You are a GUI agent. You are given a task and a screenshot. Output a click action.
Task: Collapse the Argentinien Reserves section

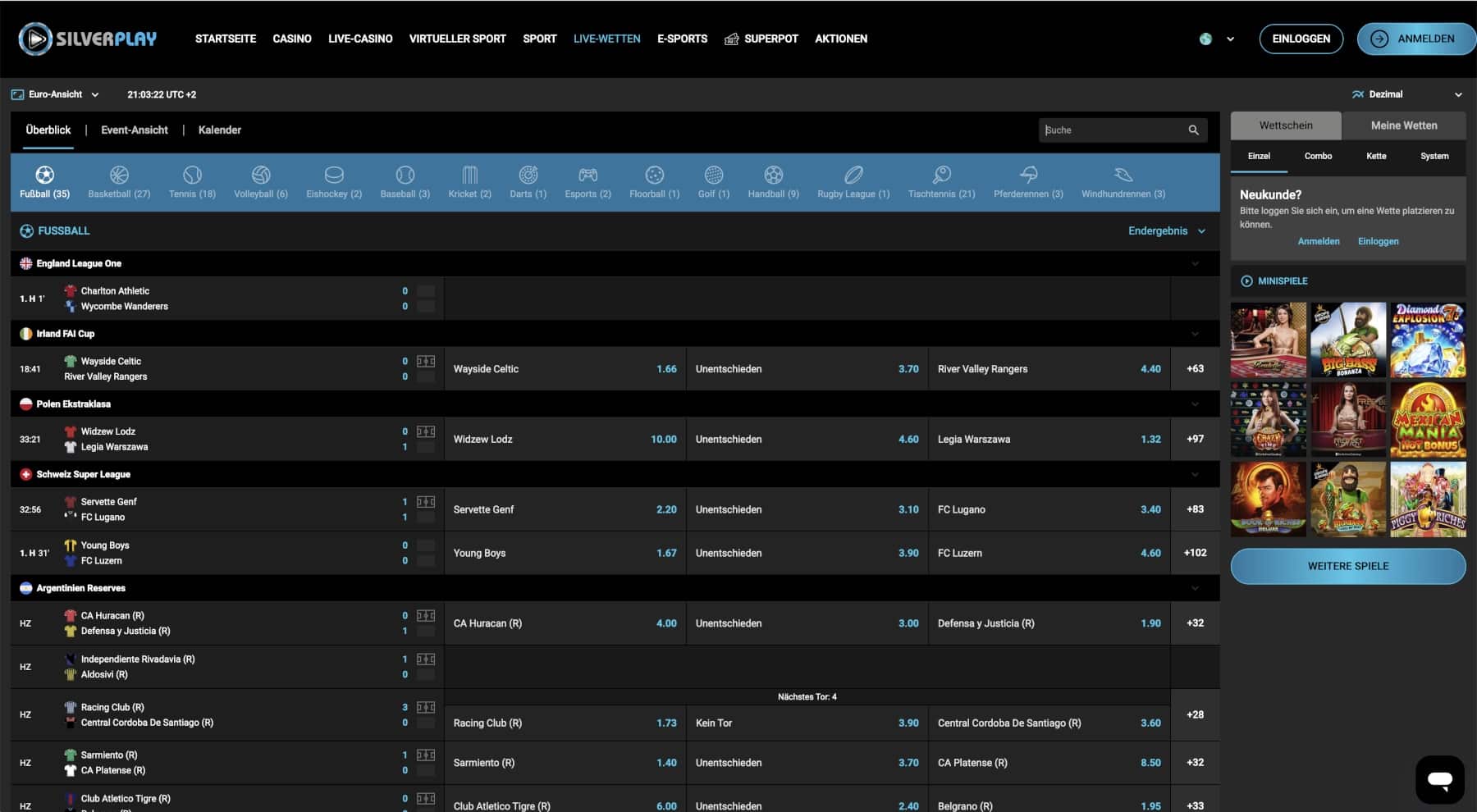(1195, 588)
